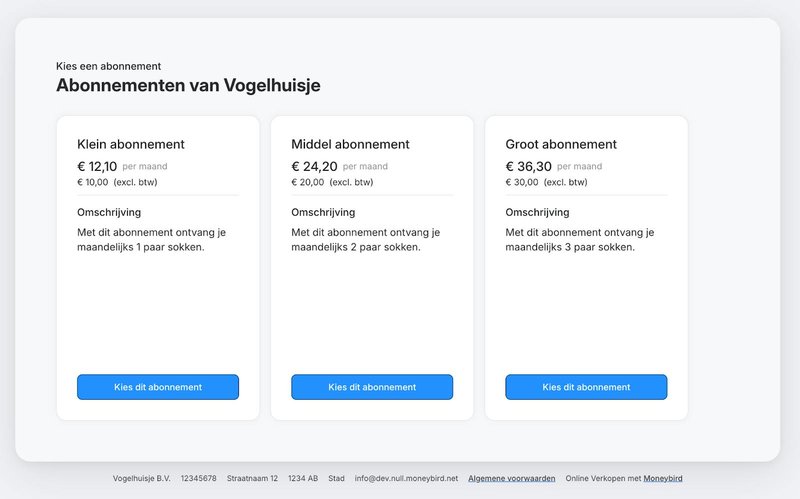Click the 1 paar sokken description text
800x499 pixels.
click(151, 240)
